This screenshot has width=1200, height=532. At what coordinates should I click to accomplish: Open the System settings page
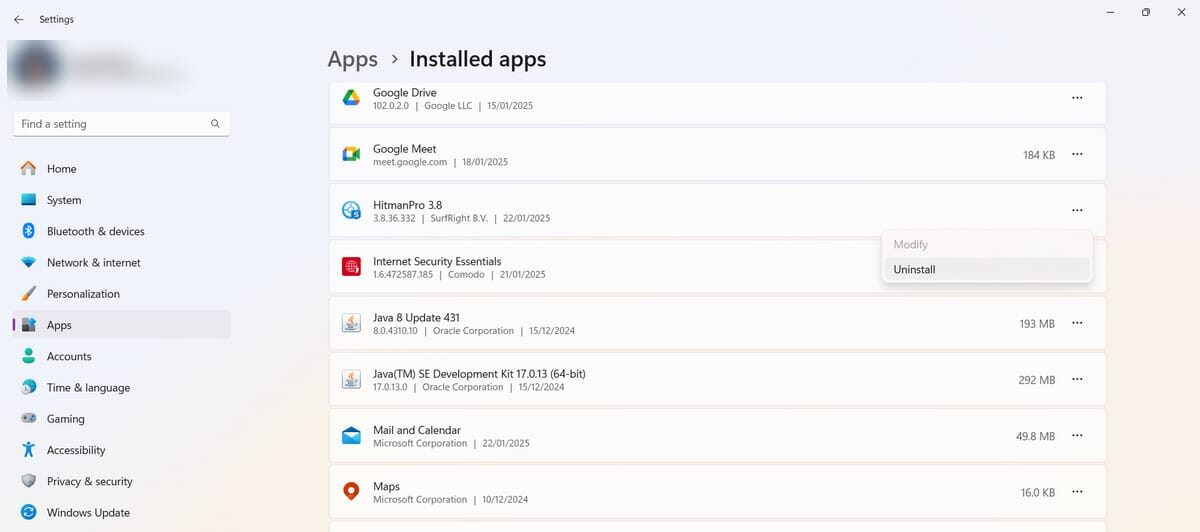click(120, 200)
